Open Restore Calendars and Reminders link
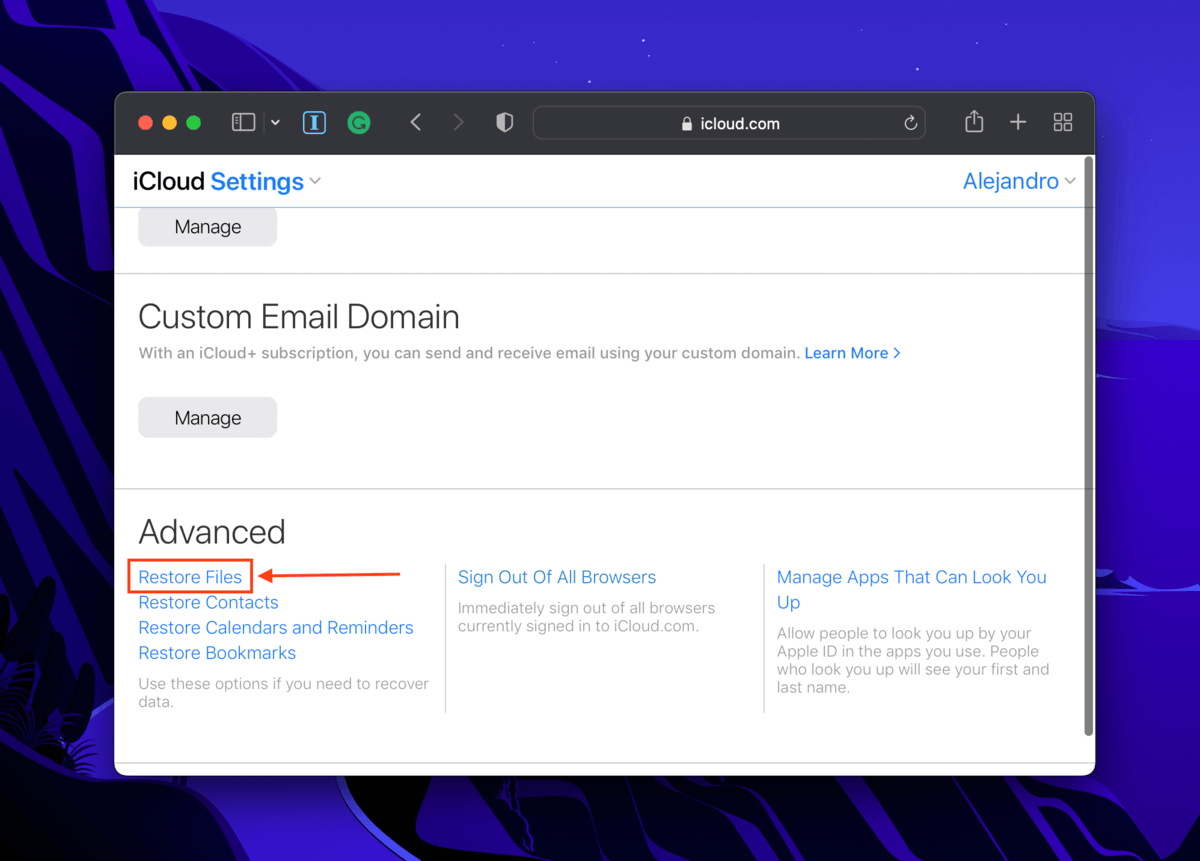The width and height of the screenshot is (1200, 861). point(276,627)
